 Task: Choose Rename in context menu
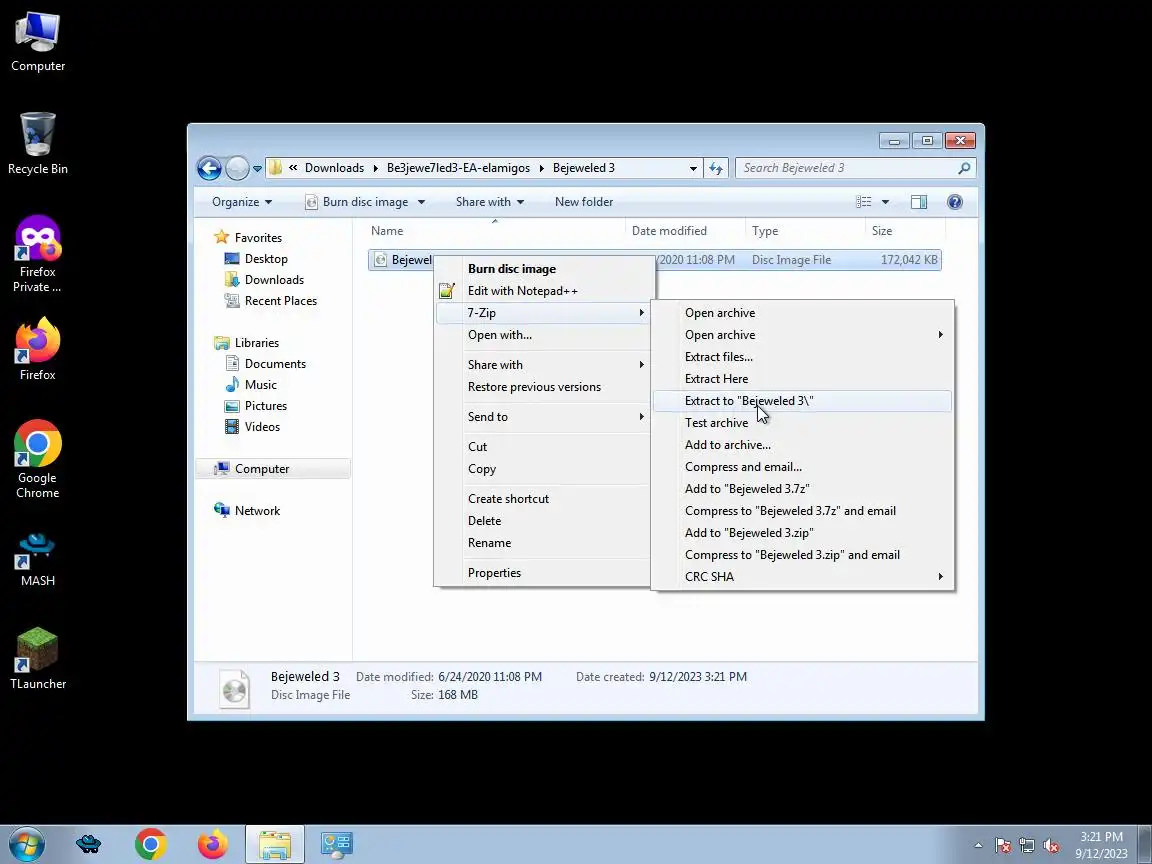(x=542, y=543)
